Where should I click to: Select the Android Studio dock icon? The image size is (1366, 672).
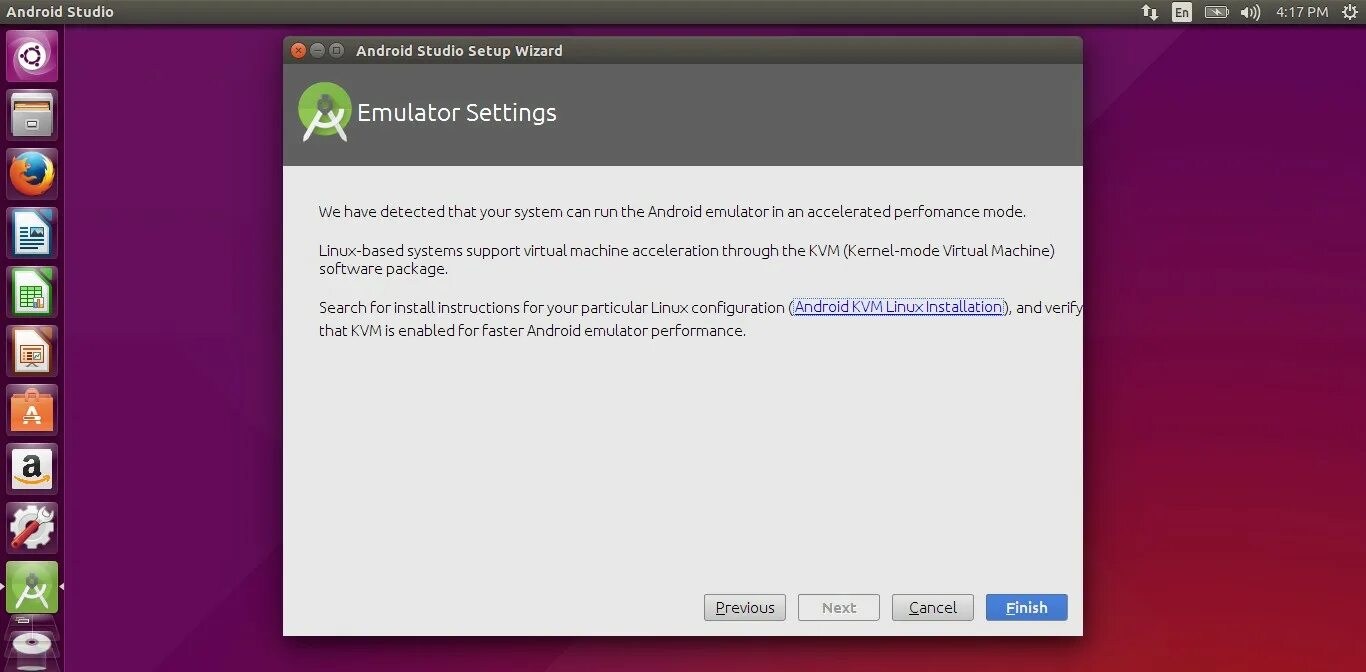[32, 587]
